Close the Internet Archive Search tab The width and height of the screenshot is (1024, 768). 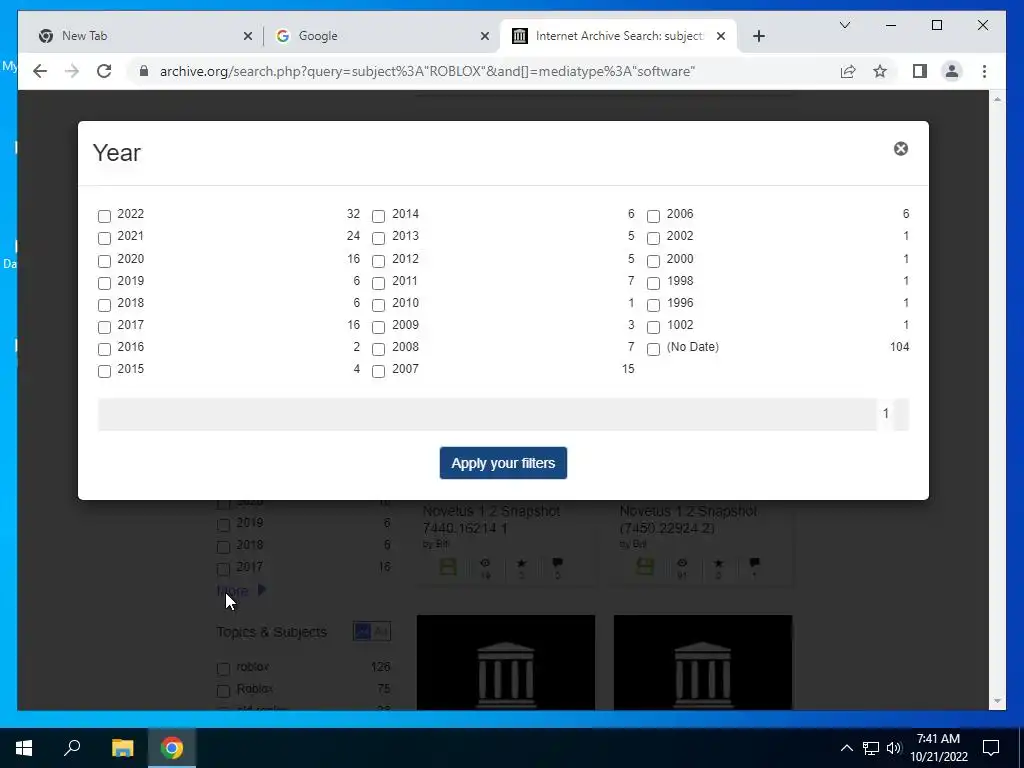click(x=721, y=36)
